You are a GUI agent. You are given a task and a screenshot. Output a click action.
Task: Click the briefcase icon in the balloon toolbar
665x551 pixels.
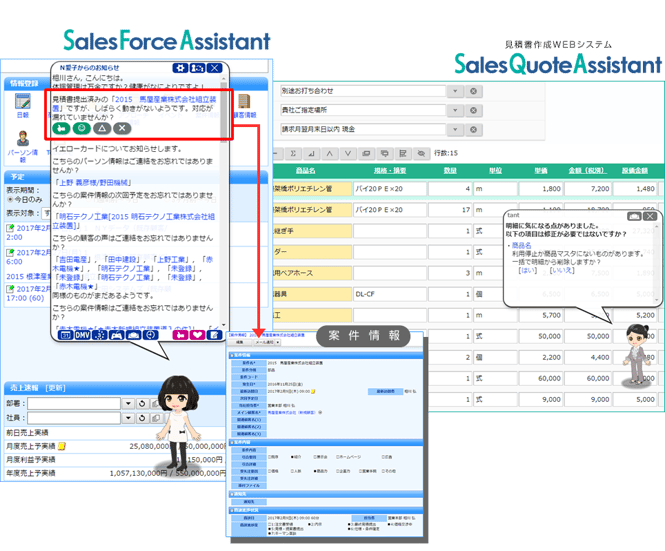134,335
